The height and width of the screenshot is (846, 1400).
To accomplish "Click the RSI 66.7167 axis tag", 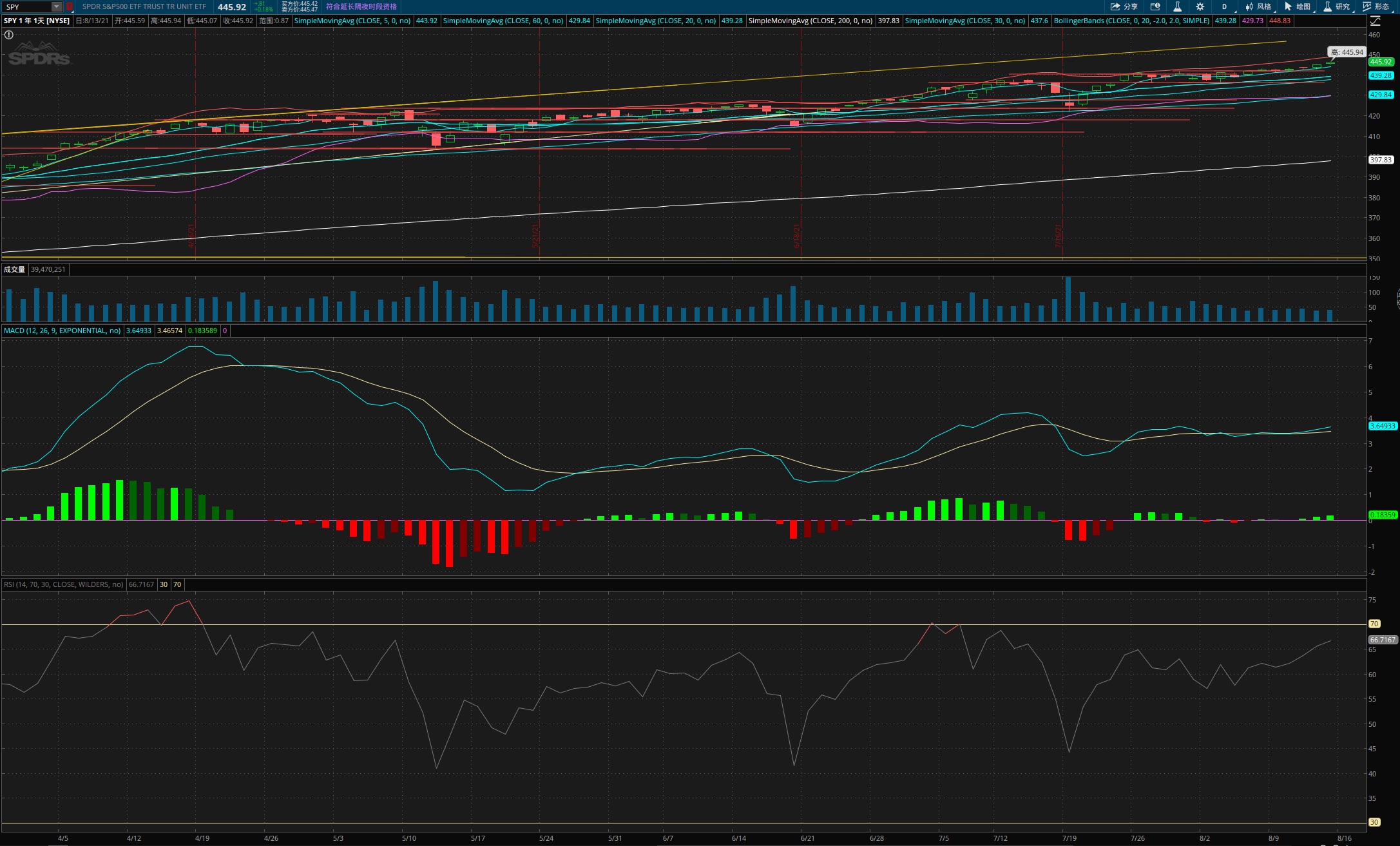I will click(x=1382, y=640).
